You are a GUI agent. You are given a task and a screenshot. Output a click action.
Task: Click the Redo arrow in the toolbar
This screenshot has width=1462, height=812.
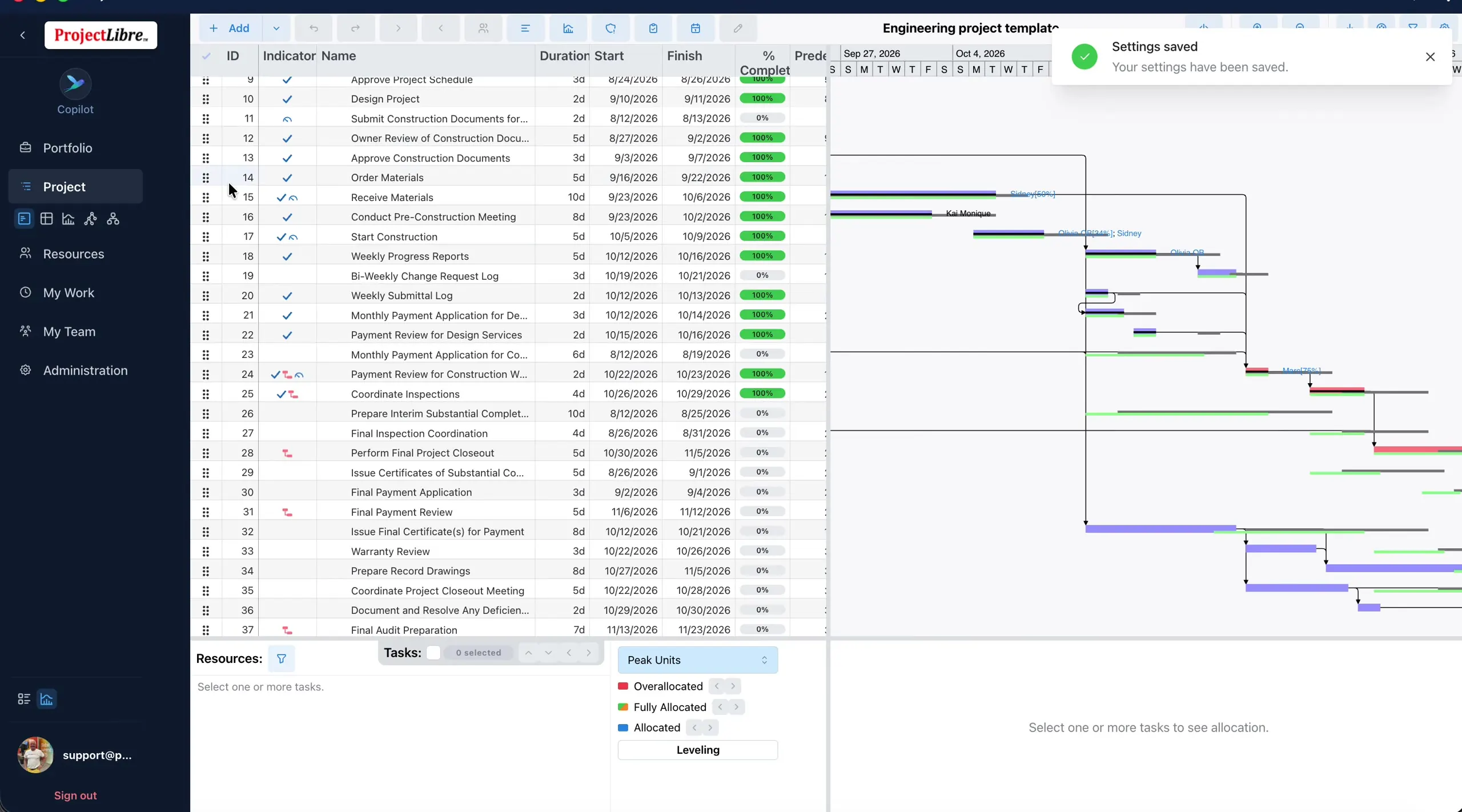click(x=355, y=28)
